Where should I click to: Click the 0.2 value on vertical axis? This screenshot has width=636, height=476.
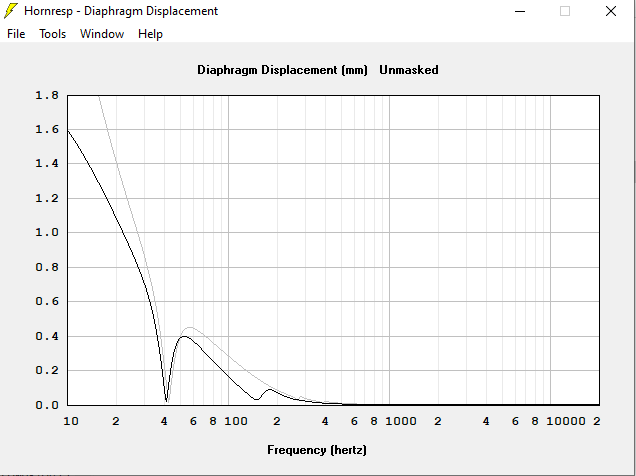click(47, 370)
